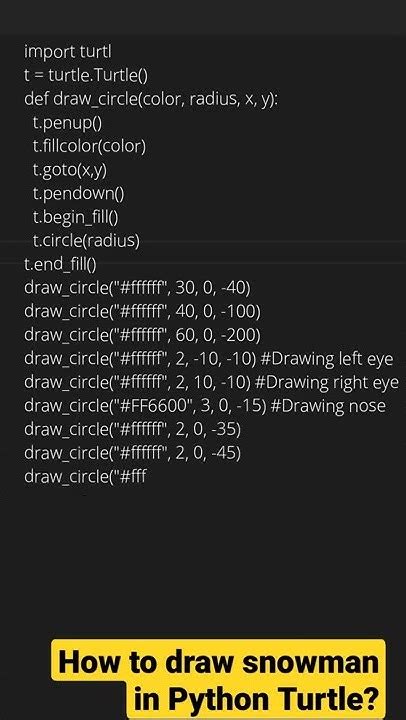Click the t.circle(radius) line

coord(86,241)
